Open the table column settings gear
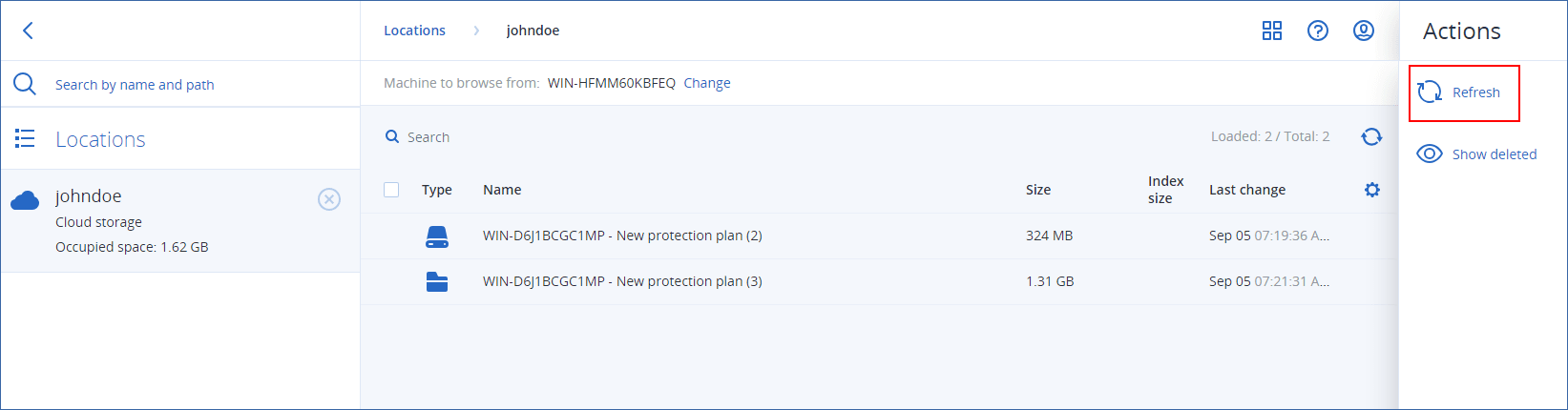Screen dimensions: 1568x410 click(1372, 190)
